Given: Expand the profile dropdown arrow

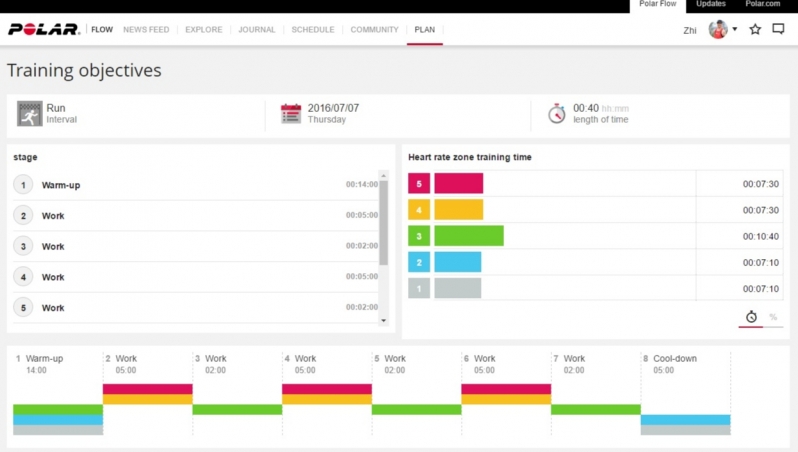Looking at the screenshot, I should 735,30.
